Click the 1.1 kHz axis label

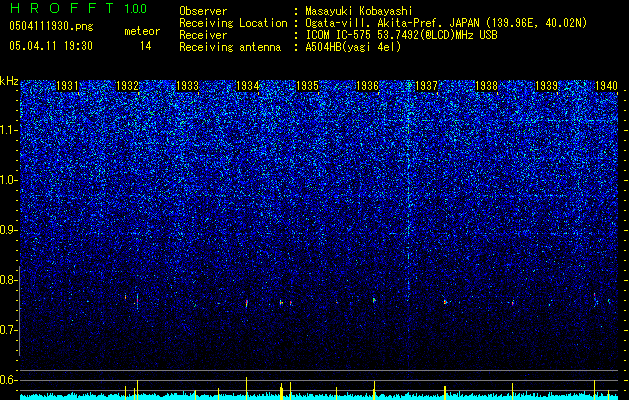(x=9, y=131)
